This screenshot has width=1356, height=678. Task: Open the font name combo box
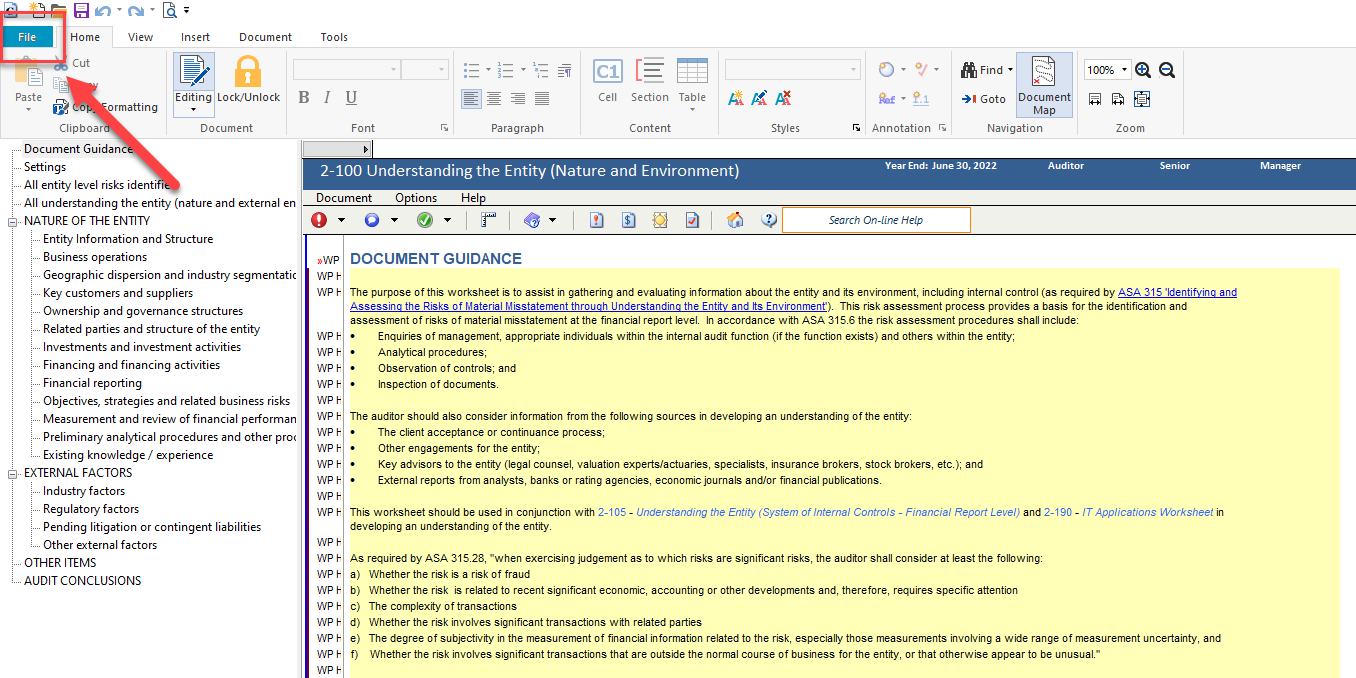pyautogui.click(x=347, y=70)
